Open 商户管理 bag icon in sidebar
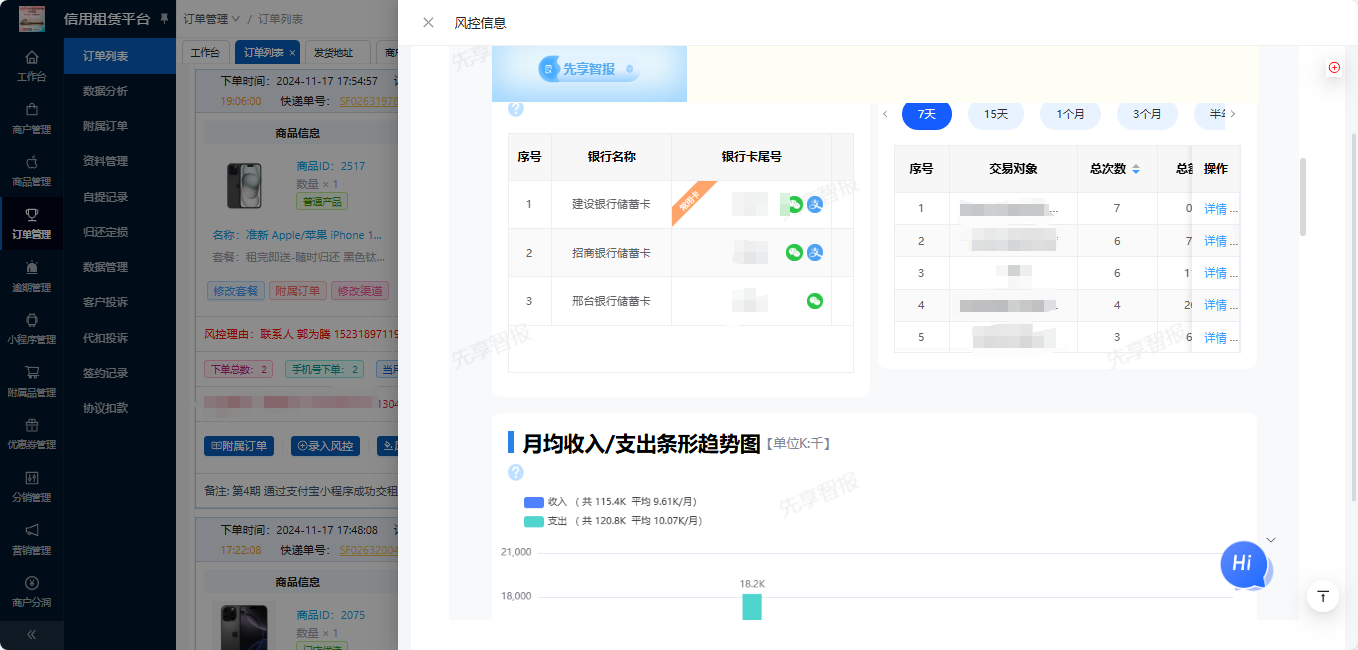The width and height of the screenshot is (1358, 650). [x=31, y=110]
